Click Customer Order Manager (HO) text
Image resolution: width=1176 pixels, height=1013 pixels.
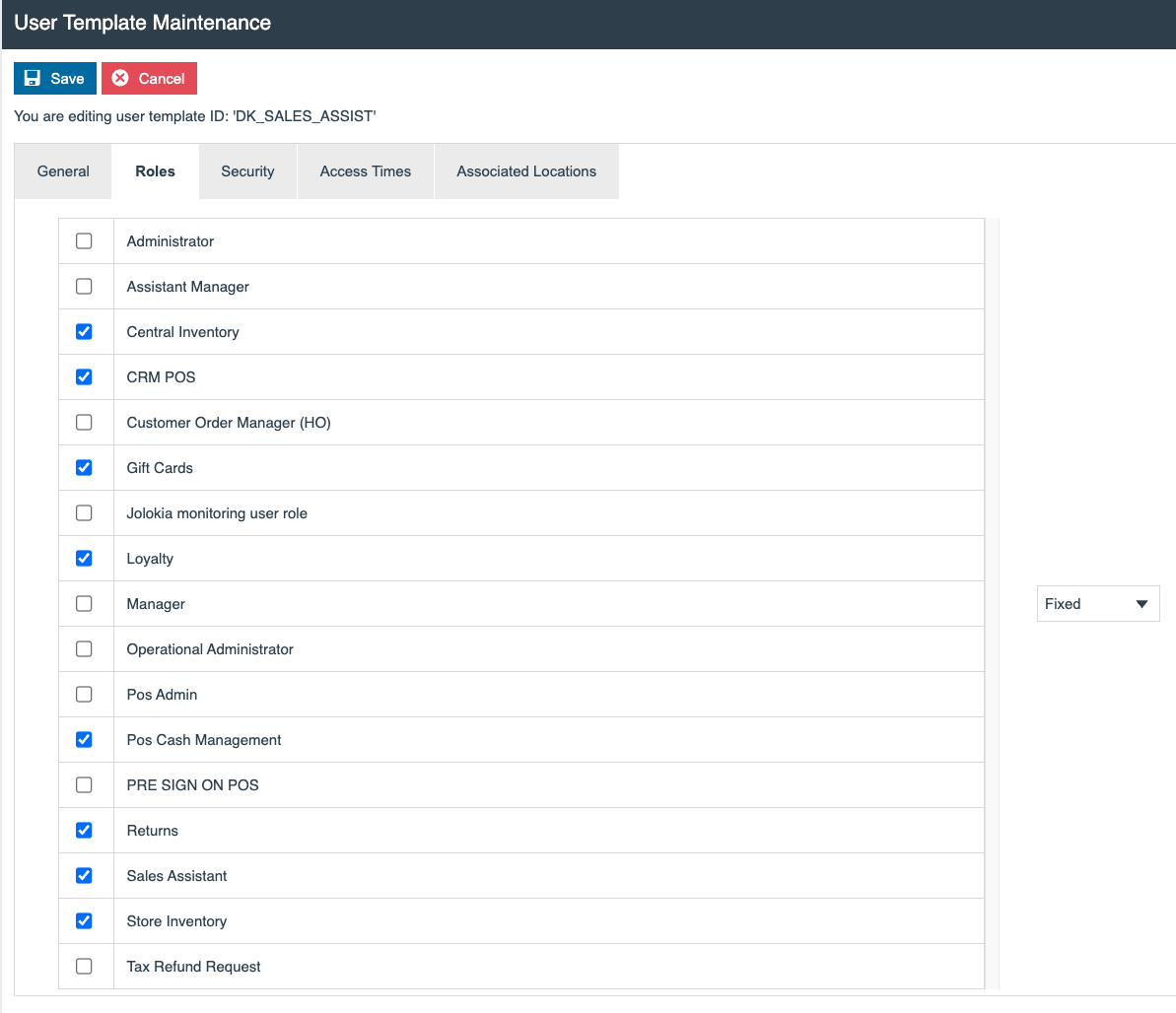(229, 423)
